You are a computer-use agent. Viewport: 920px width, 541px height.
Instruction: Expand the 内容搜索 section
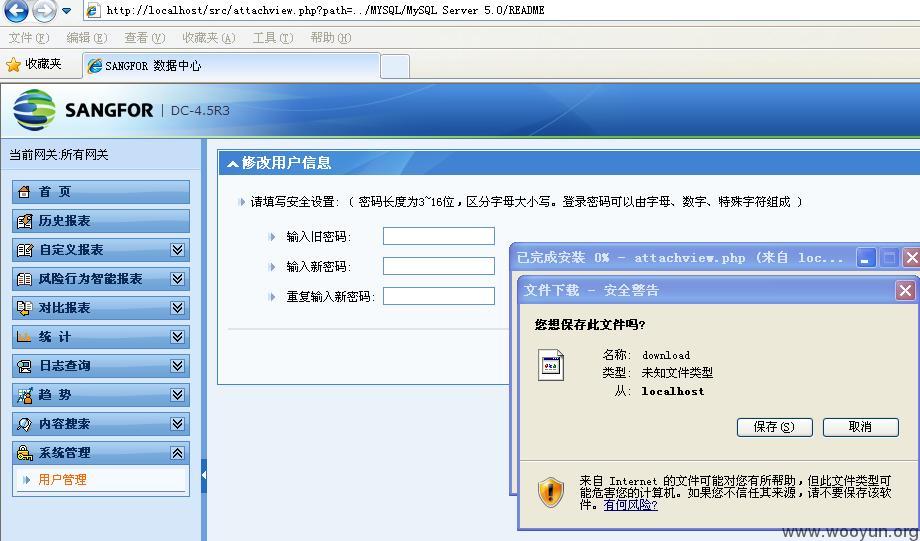coord(178,424)
